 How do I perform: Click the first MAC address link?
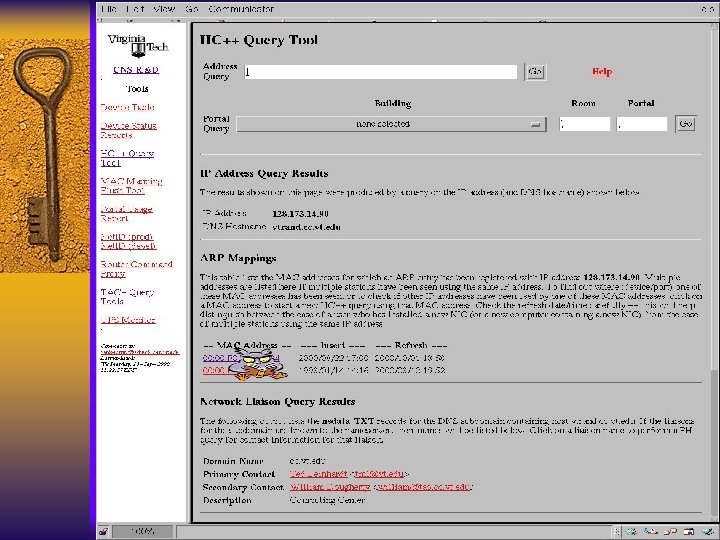click(219, 358)
